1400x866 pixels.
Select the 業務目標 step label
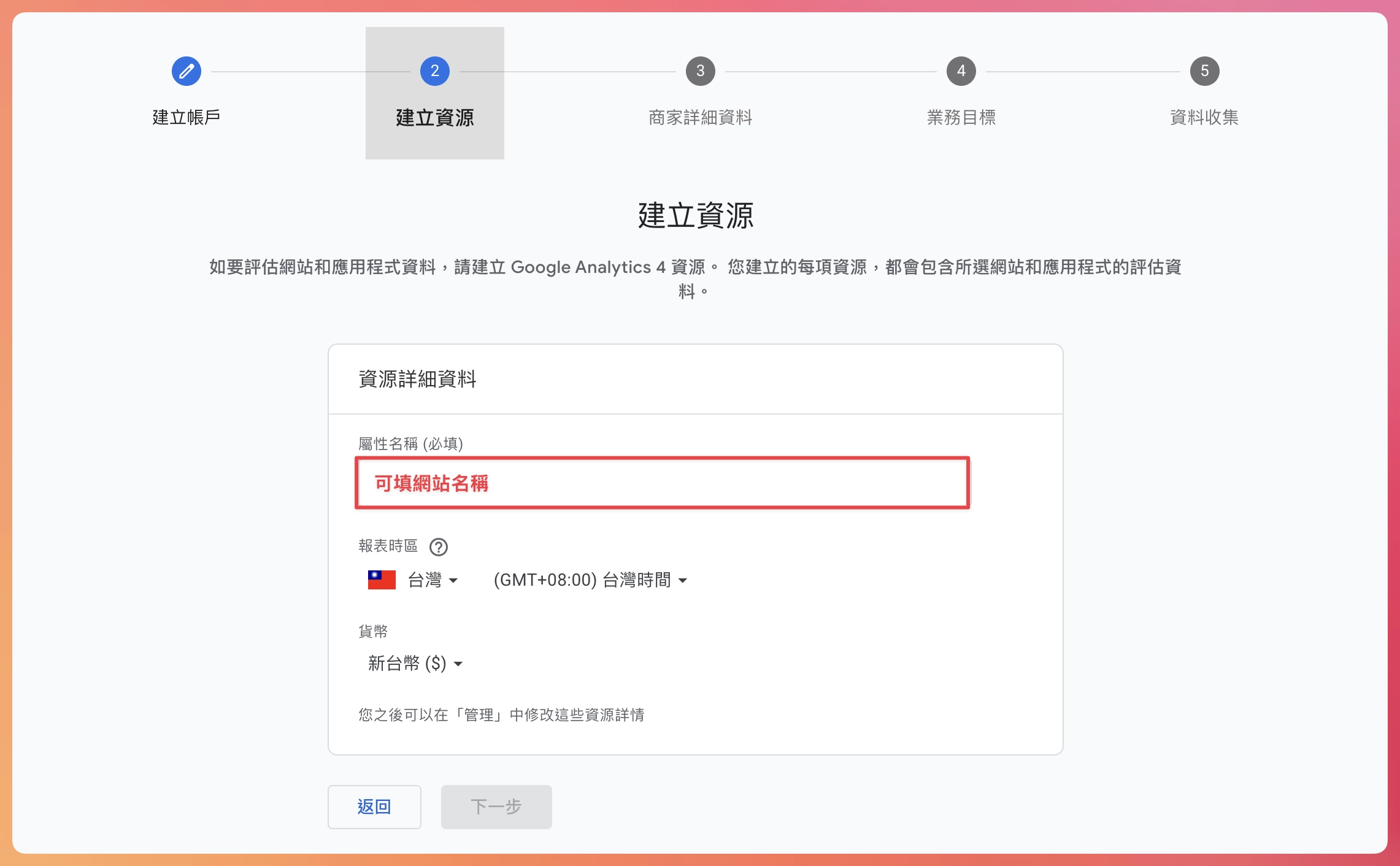(960, 117)
